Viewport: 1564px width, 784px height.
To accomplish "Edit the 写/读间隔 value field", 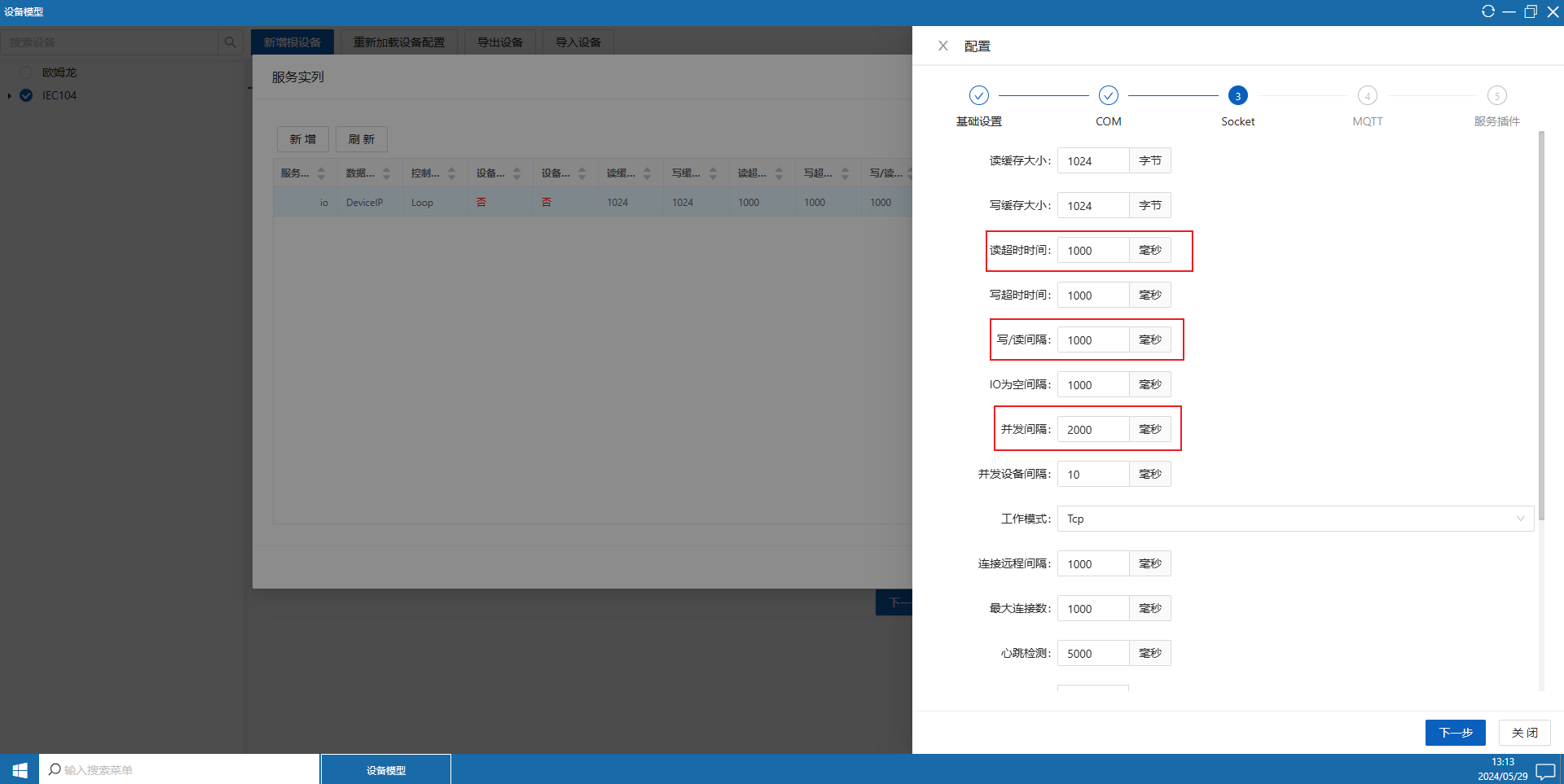I will 1093,340.
